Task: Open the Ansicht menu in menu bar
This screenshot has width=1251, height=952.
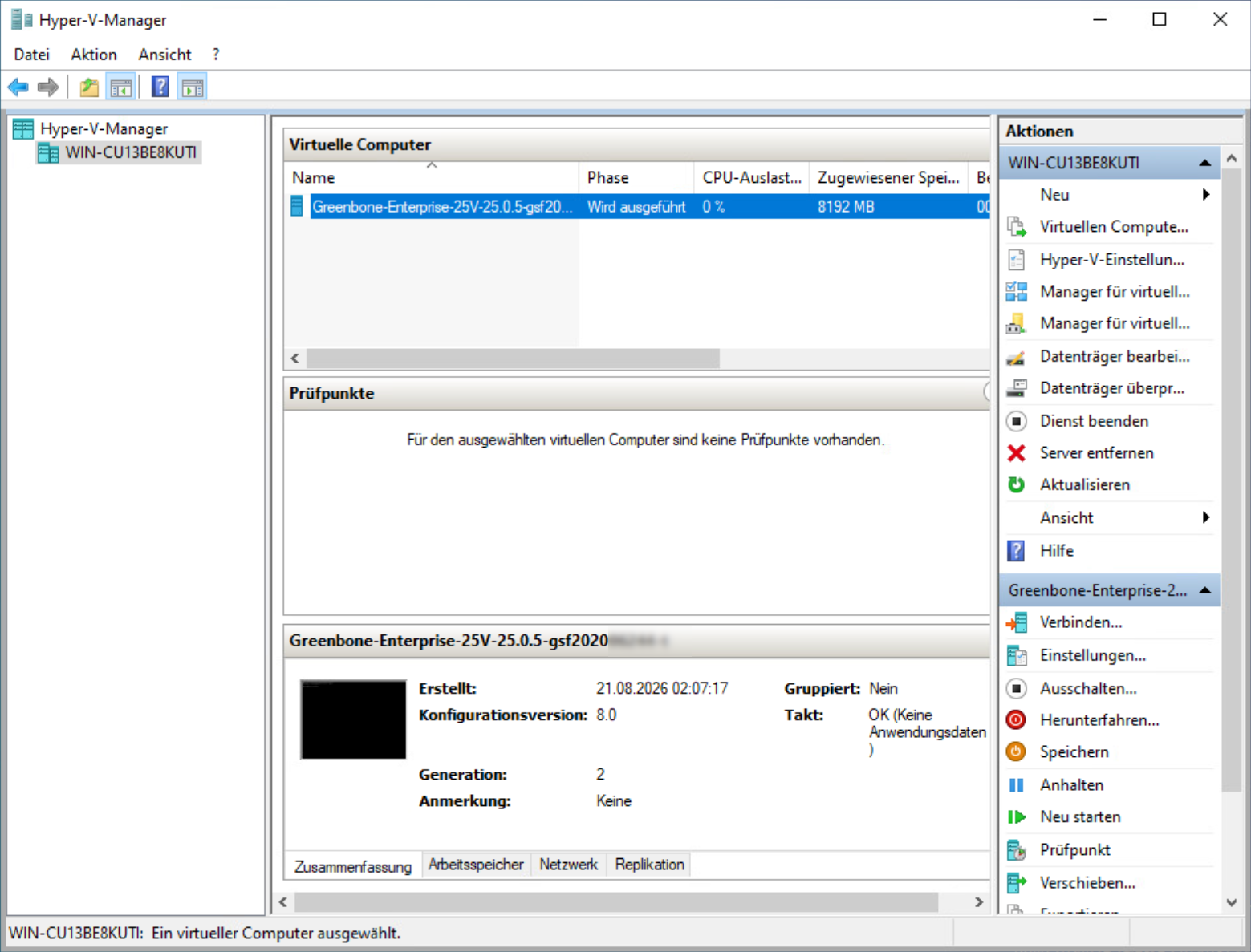Action: click(164, 55)
